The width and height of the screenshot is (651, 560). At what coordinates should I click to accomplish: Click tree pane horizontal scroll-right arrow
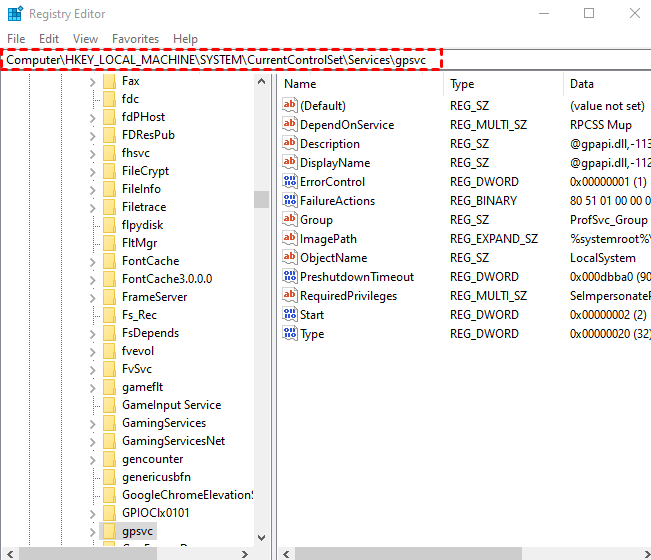pyautogui.click(x=245, y=554)
